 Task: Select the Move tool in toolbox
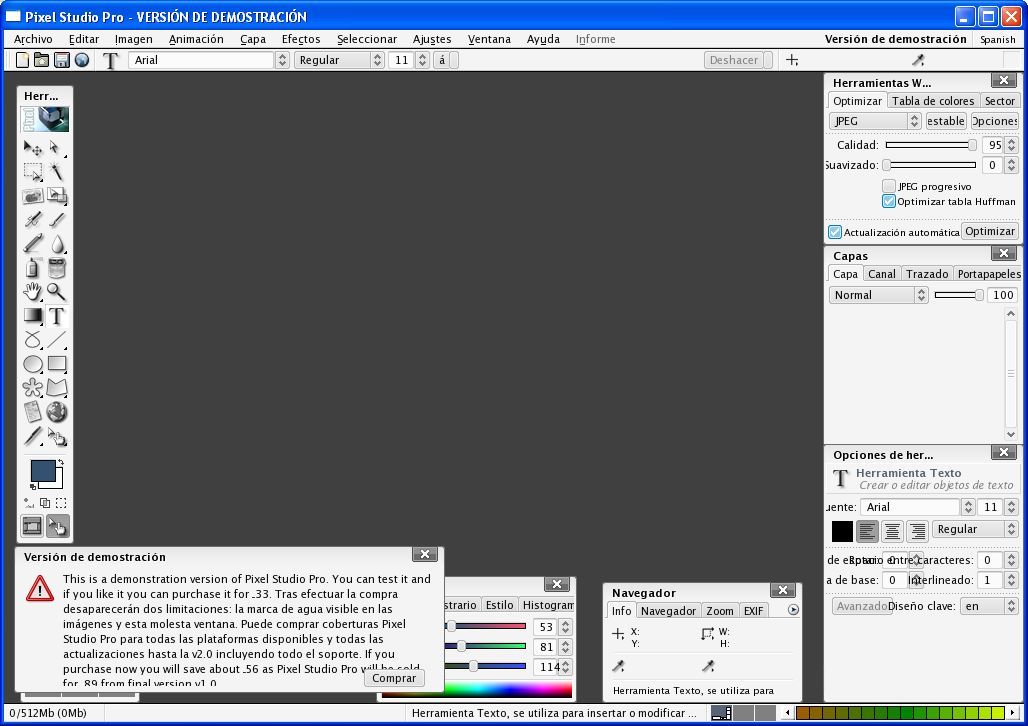click(x=32, y=148)
